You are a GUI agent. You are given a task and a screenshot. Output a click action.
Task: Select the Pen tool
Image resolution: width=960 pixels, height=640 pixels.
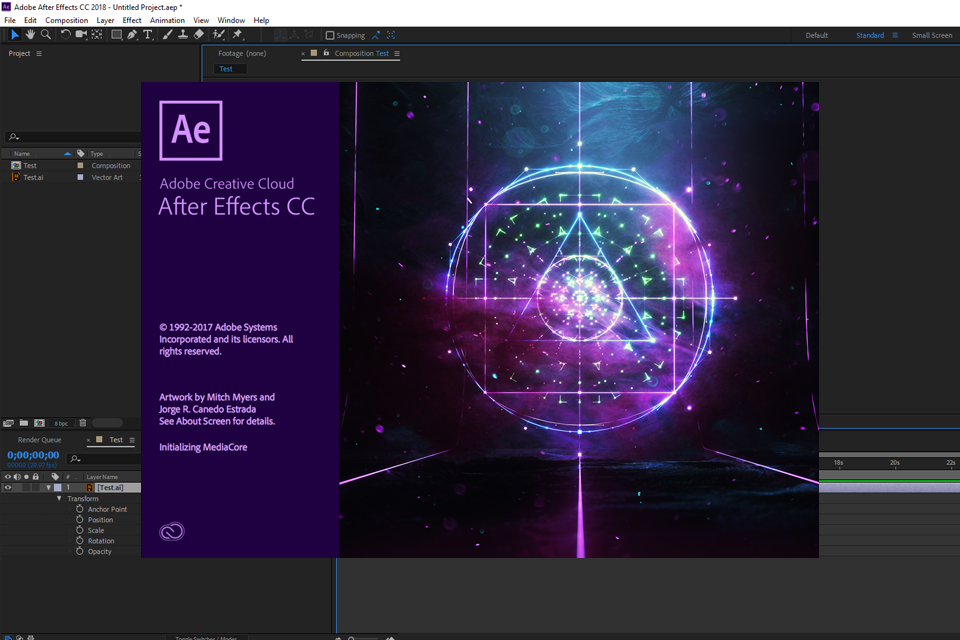[x=132, y=35]
